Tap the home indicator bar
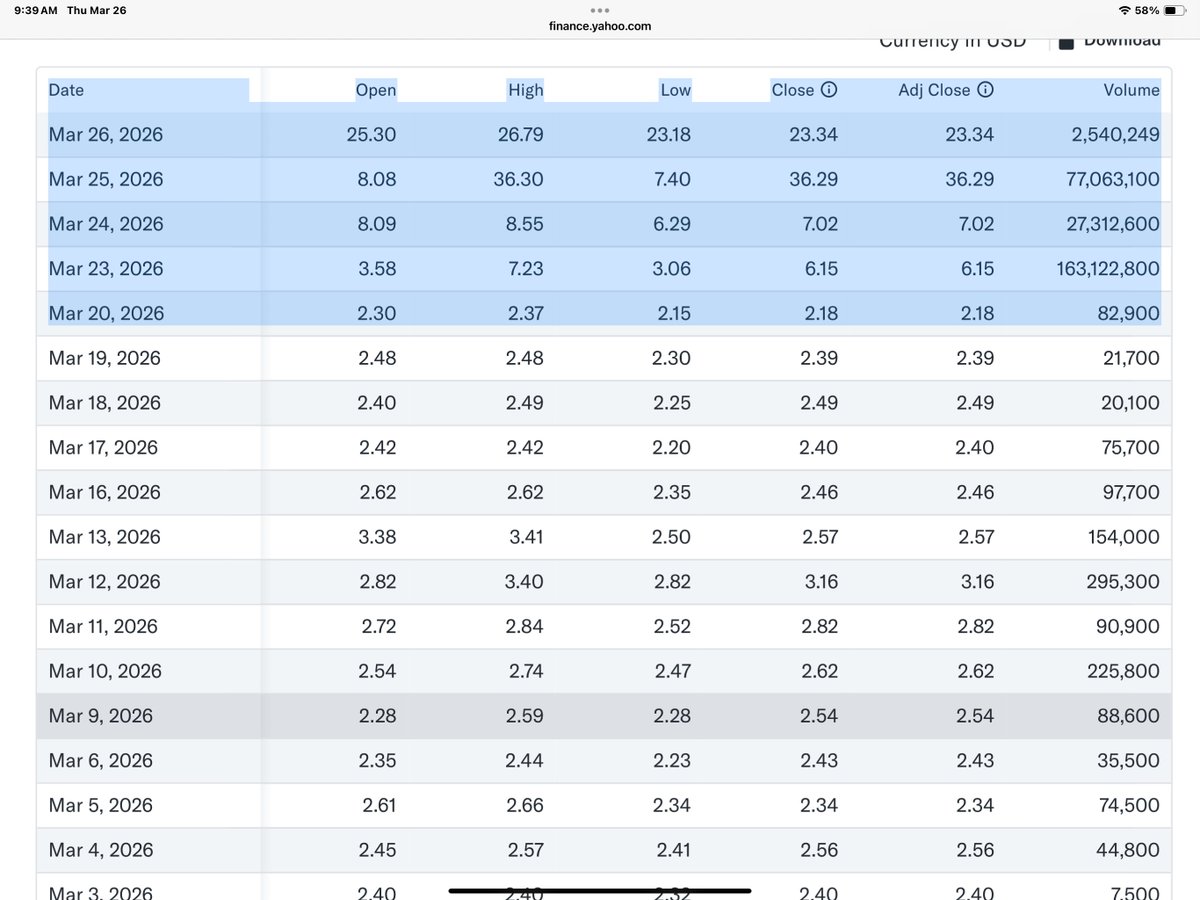 (600, 890)
